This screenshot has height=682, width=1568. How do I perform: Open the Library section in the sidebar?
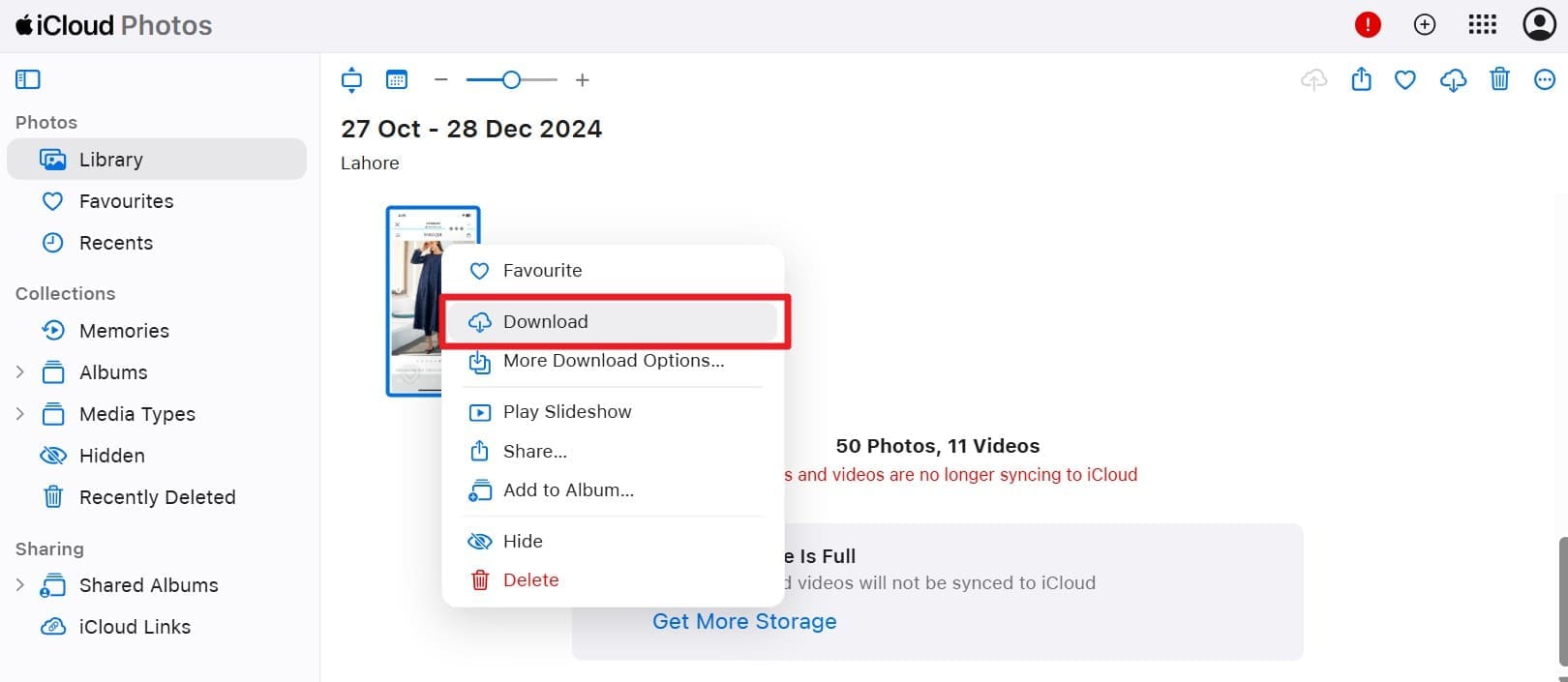tap(110, 159)
